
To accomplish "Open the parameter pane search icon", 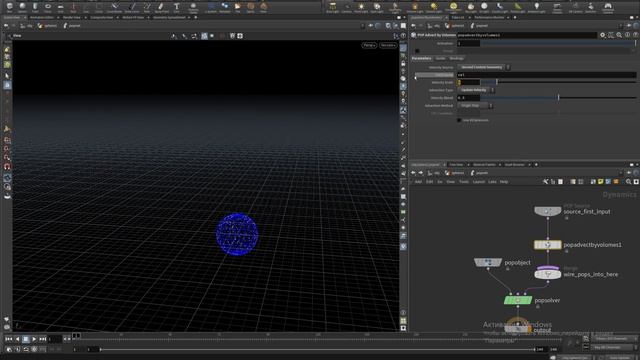I will (x=619, y=35).
